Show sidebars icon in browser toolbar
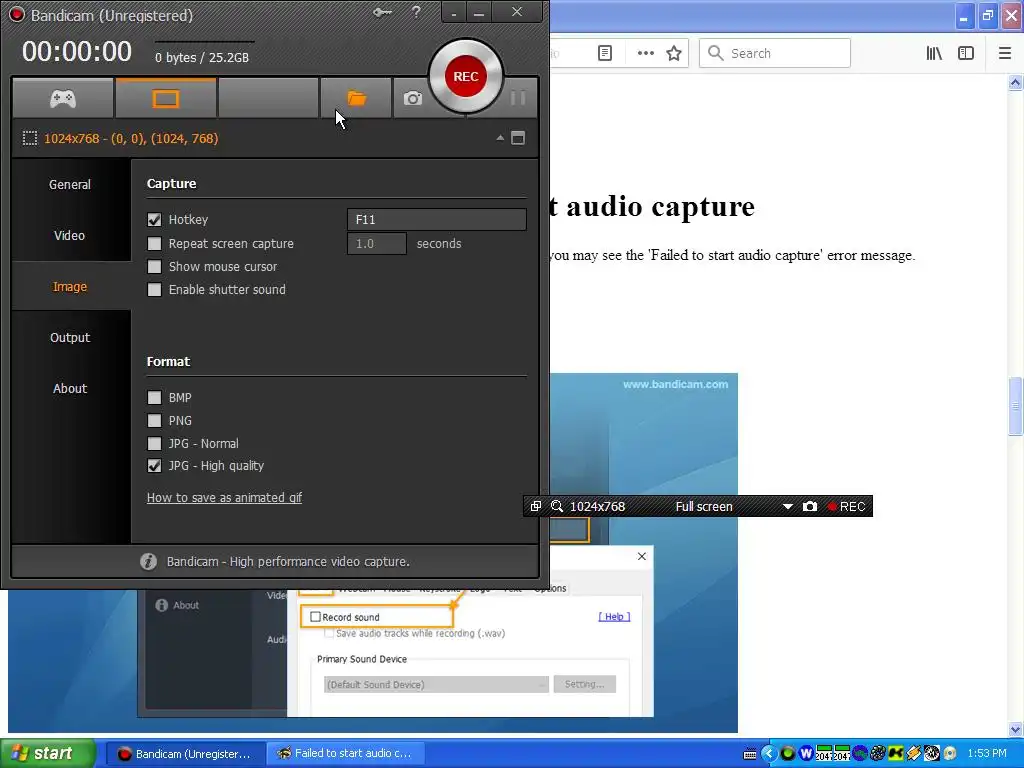This screenshot has height=768, width=1024. point(966,54)
